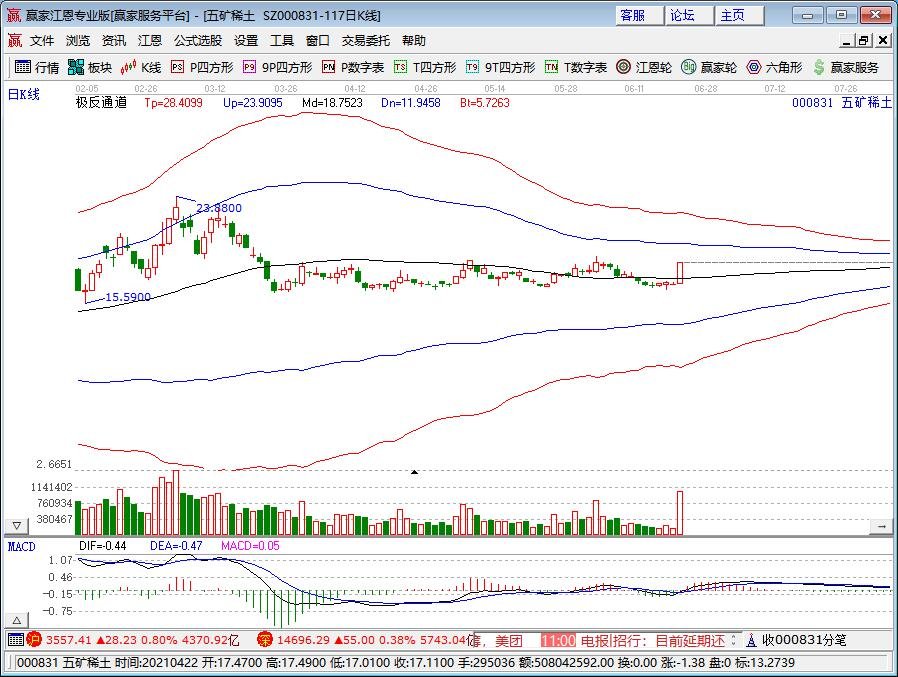Click the 000831 五矿稀土 stock label

click(842, 103)
